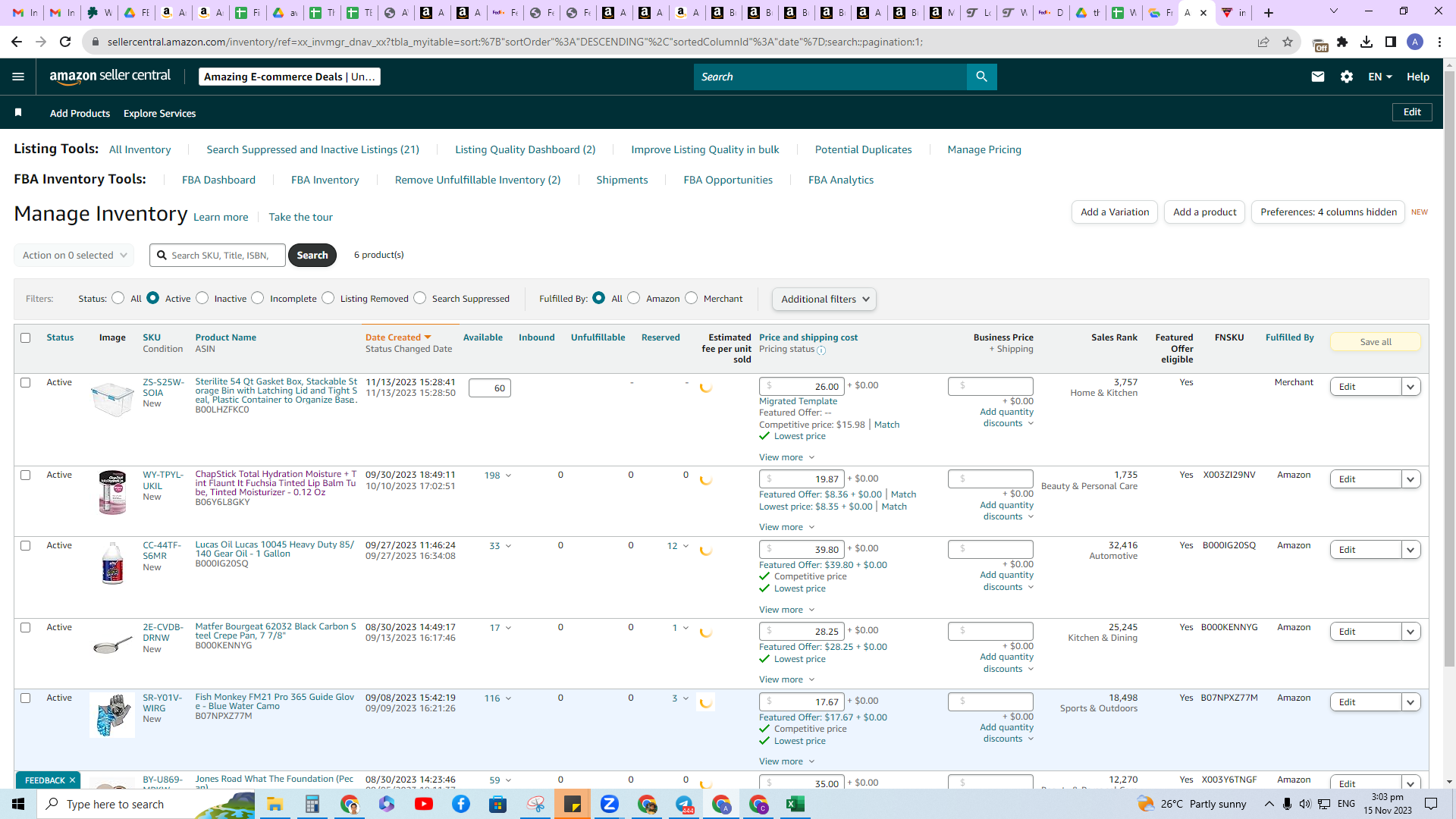Bookmark this page with the star icon
Image resolution: width=1456 pixels, height=819 pixels.
point(1288,42)
